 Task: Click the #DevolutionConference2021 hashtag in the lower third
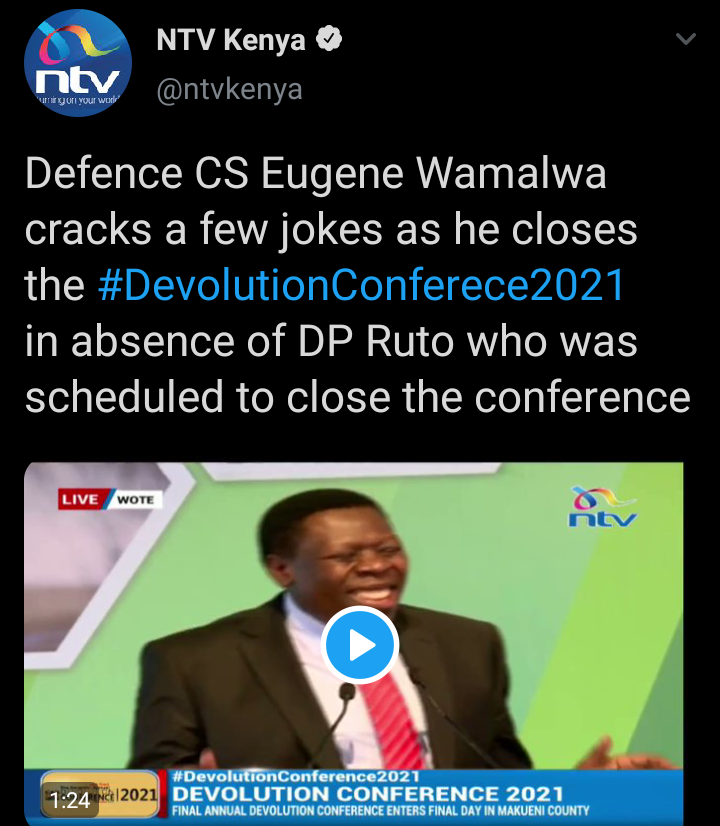click(x=295, y=776)
